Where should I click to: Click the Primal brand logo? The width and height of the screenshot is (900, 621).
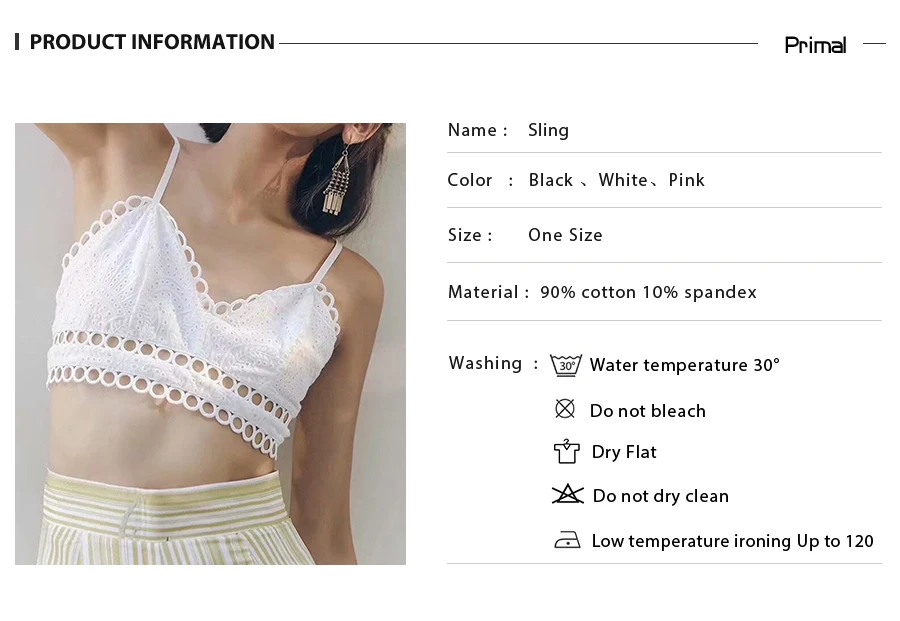coord(815,45)
